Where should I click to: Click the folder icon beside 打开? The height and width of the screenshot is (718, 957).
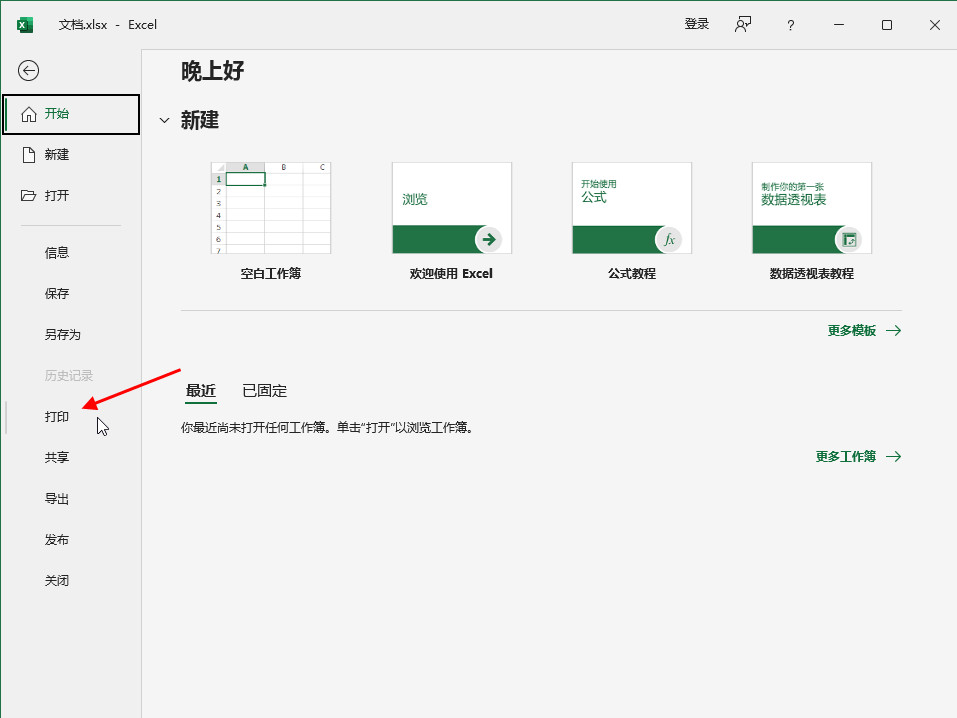pyautogui.click(x=29, y=196)
